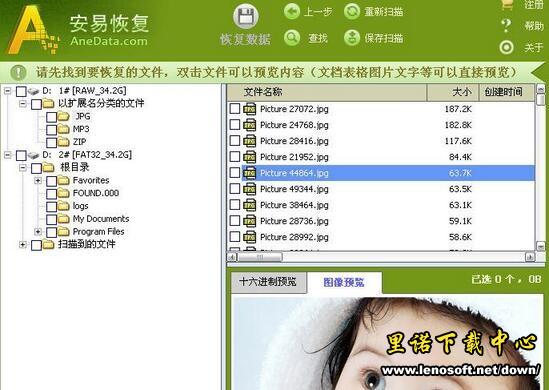Click the horizontal scrollbar thumb of file list

(x=260, y=257)
